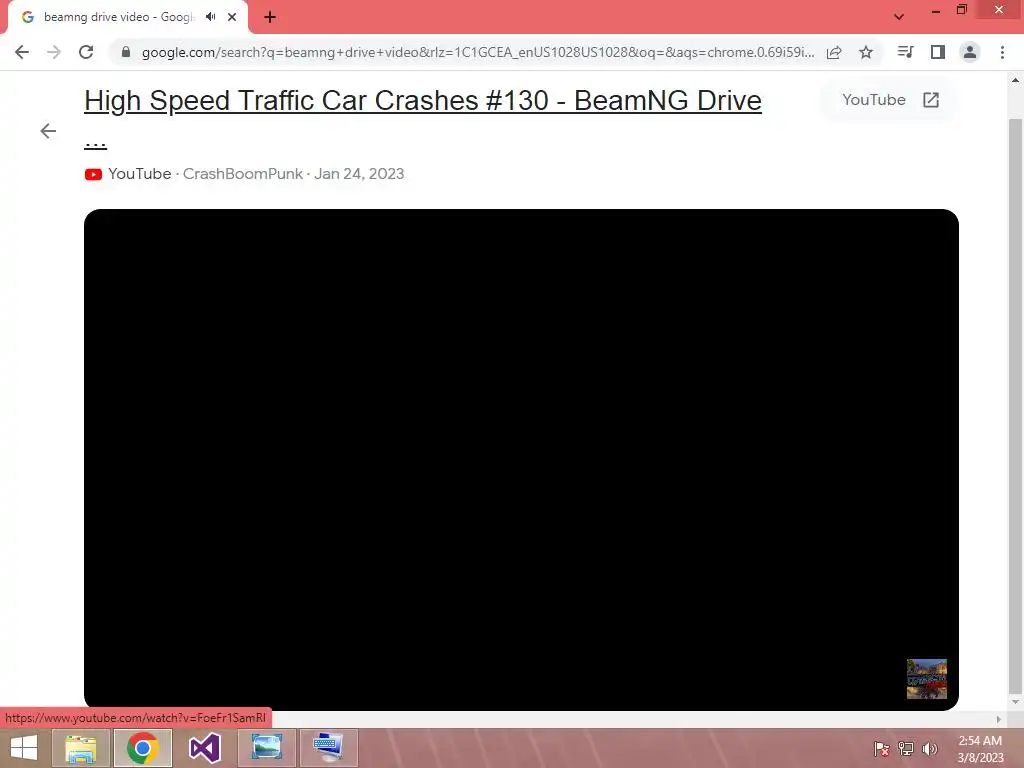Bookmark this page with the star icon
This screenshot has width=1024, height=768.
[x=866, y=52]
